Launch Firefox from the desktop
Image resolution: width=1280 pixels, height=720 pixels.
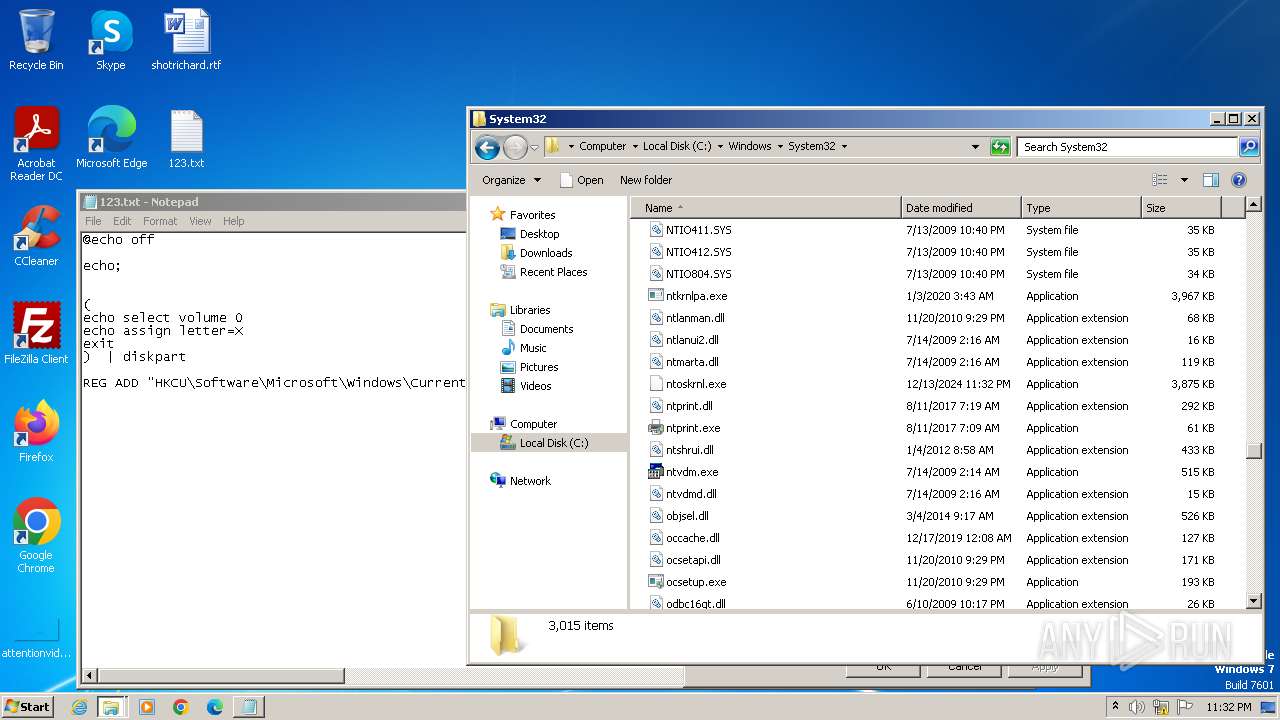point(36,432)
